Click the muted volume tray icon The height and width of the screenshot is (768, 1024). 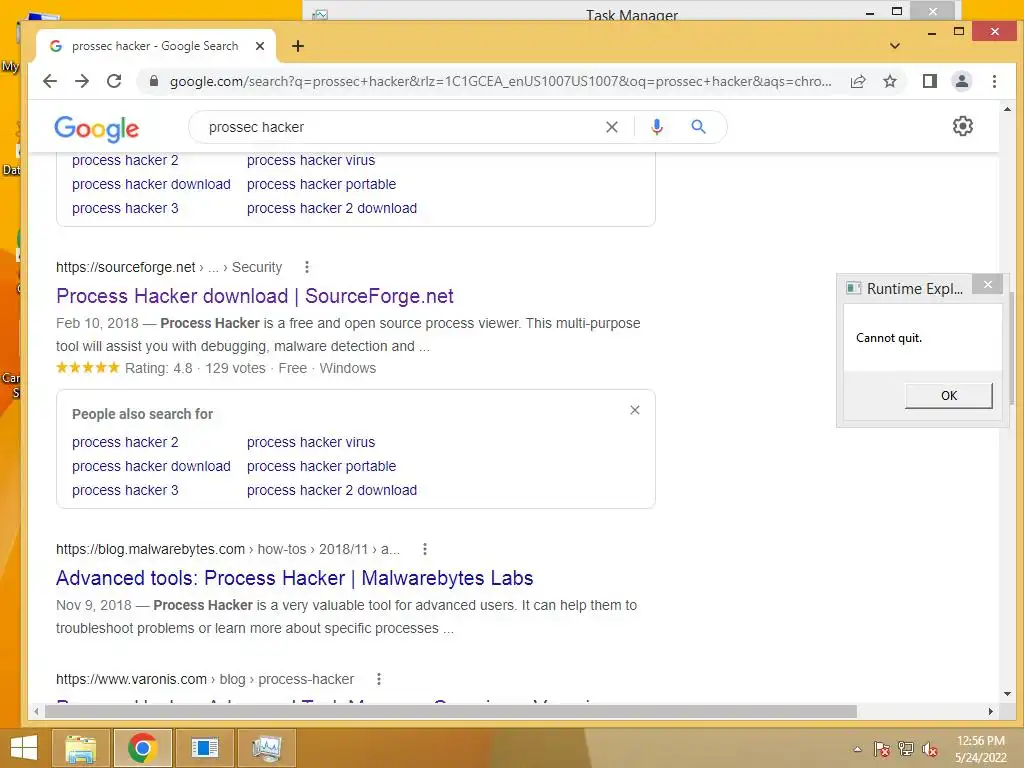[x=930, y=749]
